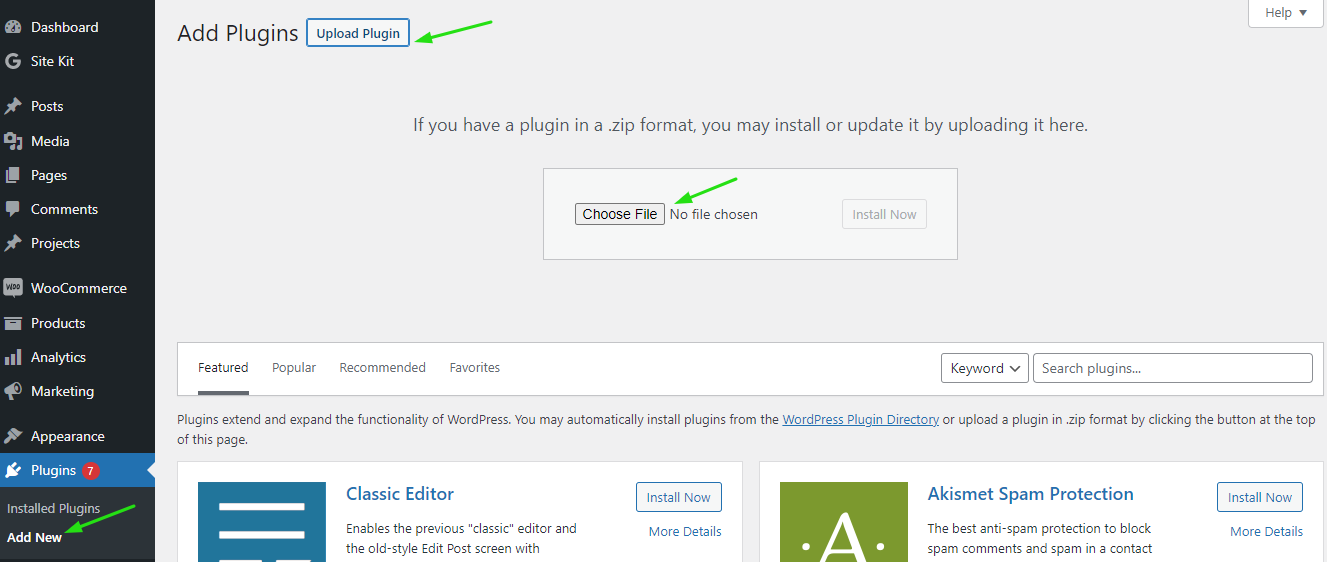Install the Classic Editor plugin

679,497
